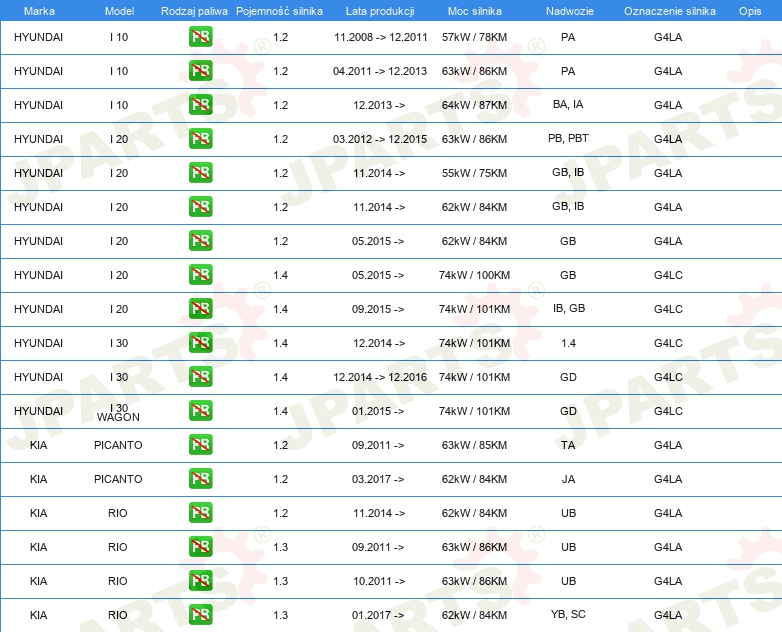The width and height of the screenshot is (782, 632).
Task: Click petrol icon in Rio 1.2 row
Action: (x=200, y=512)
